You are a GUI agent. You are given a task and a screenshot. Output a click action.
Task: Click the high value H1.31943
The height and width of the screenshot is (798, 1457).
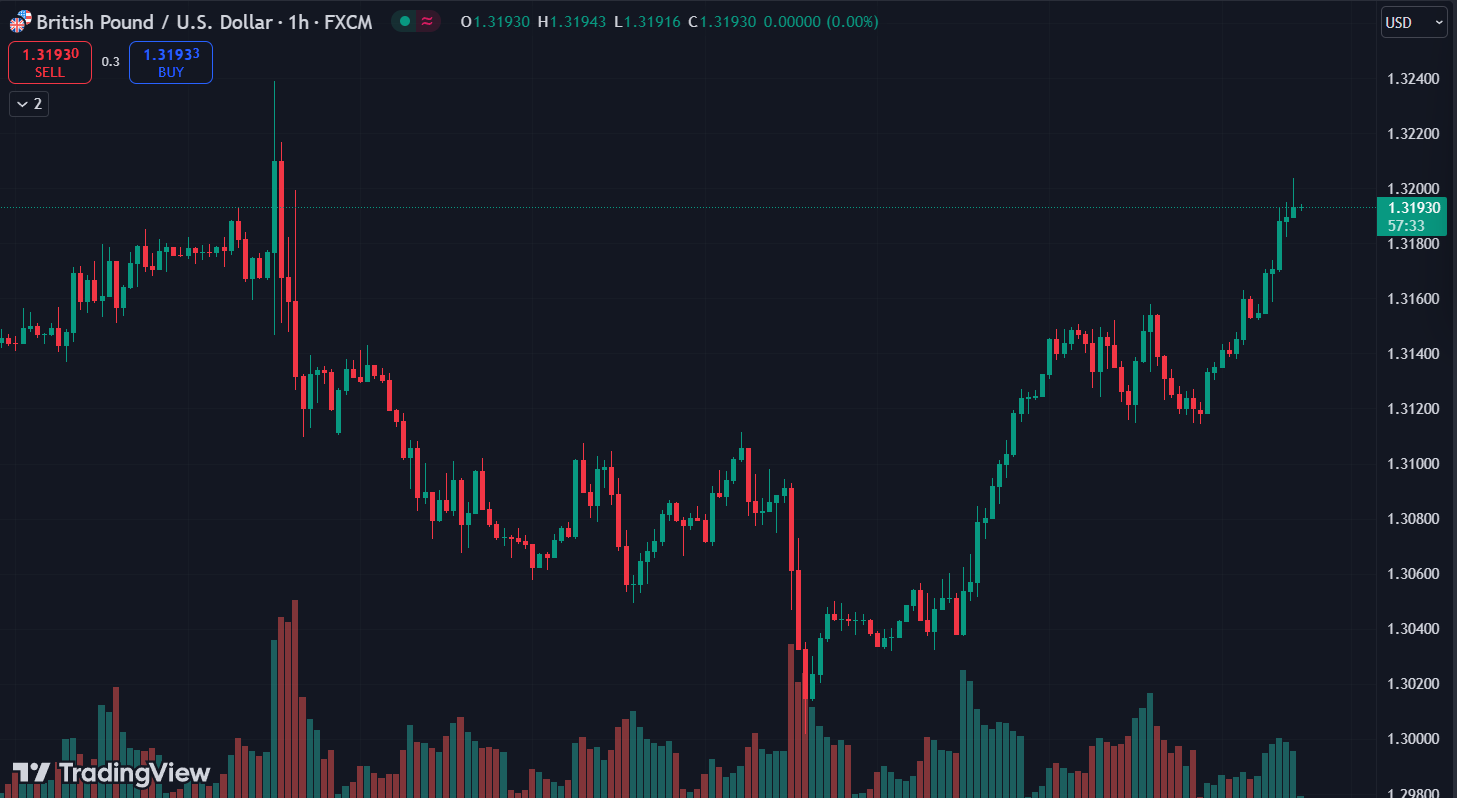click(572, 21)
